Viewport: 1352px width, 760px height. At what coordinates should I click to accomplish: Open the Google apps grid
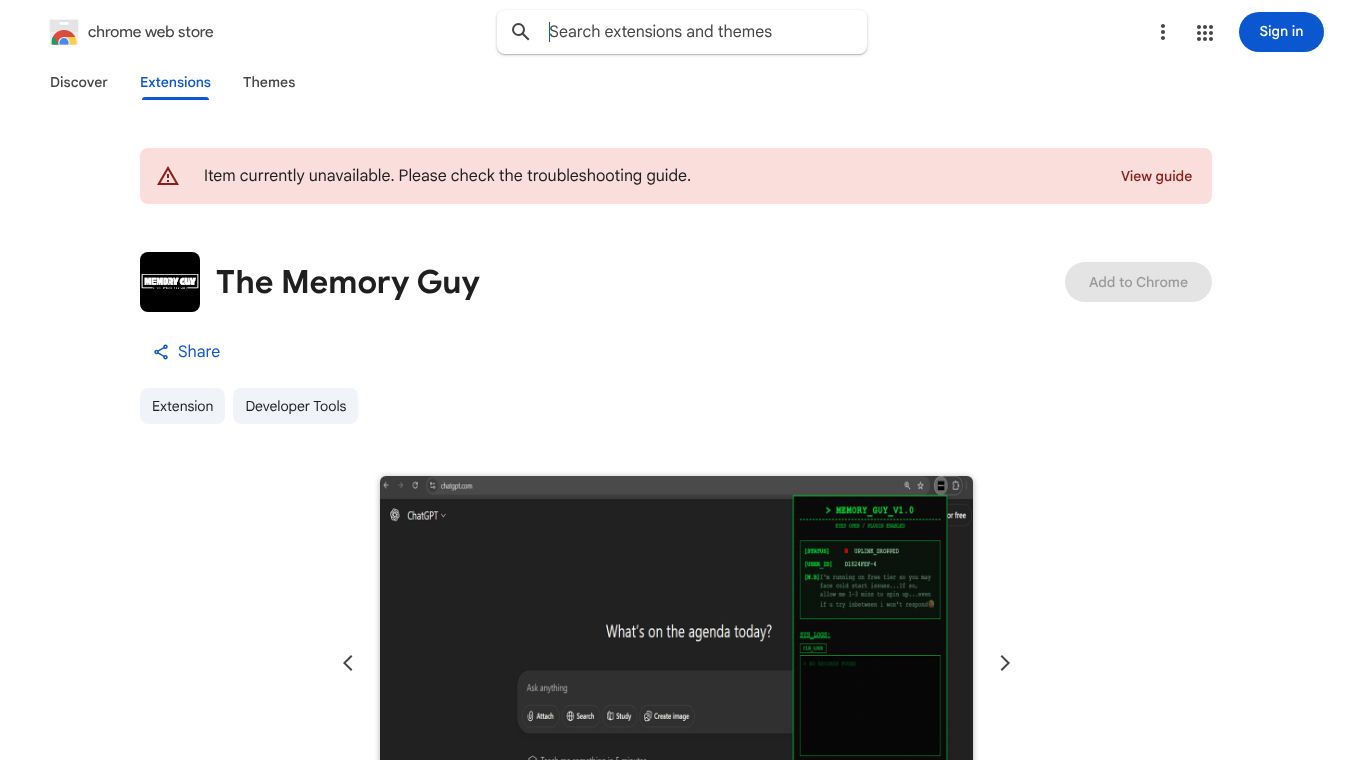(x=1204, y=32)
